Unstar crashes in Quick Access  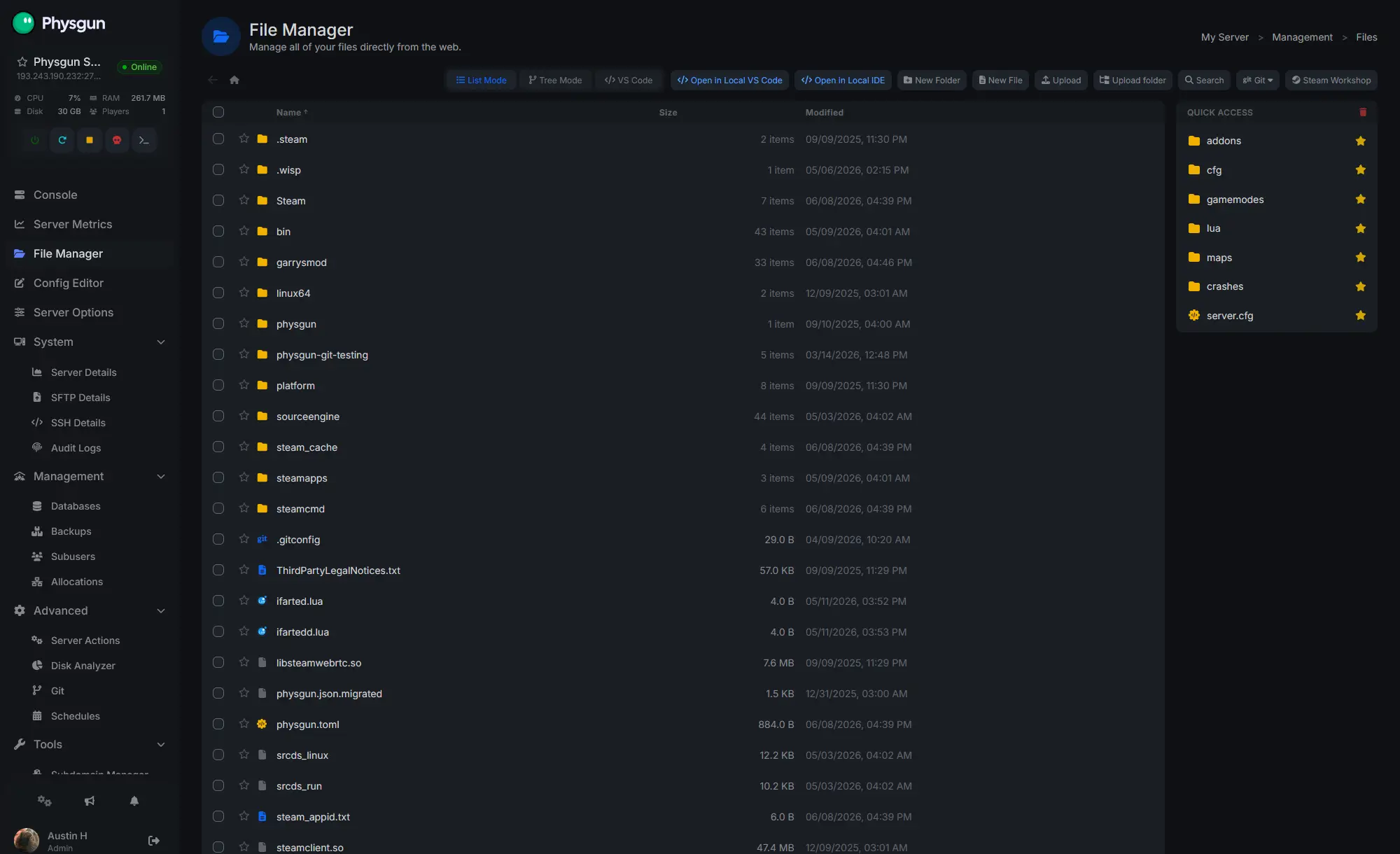(1360, 286)
